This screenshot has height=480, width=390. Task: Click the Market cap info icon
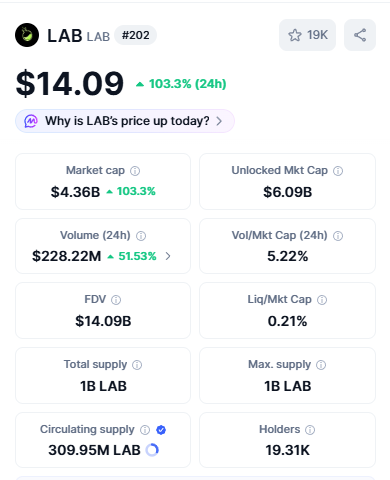tap(135, 171)
